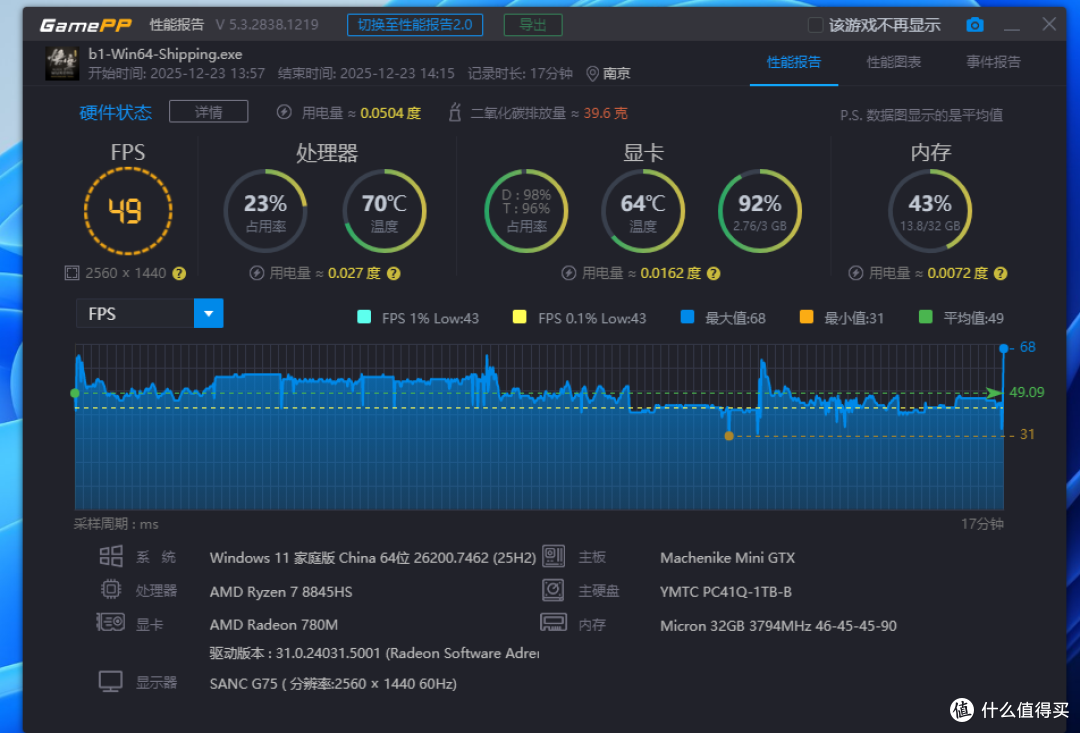Click the 硬件状态 heading

(115, 112)
